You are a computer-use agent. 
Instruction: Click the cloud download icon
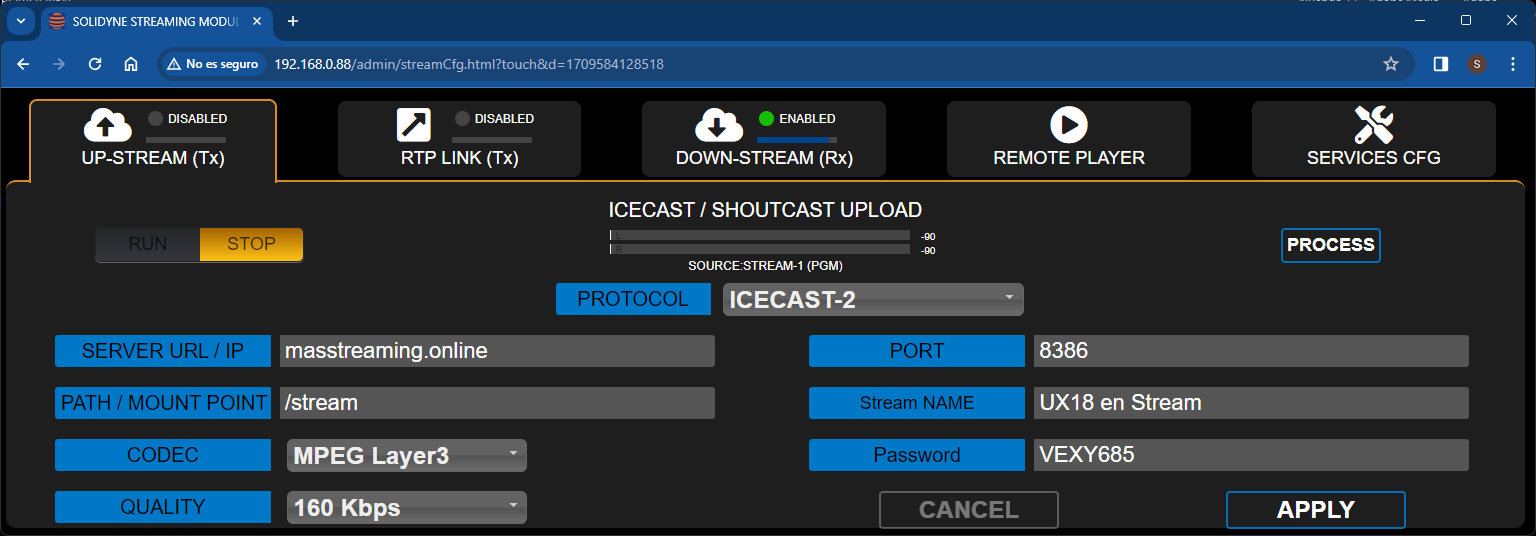(717, 125)
